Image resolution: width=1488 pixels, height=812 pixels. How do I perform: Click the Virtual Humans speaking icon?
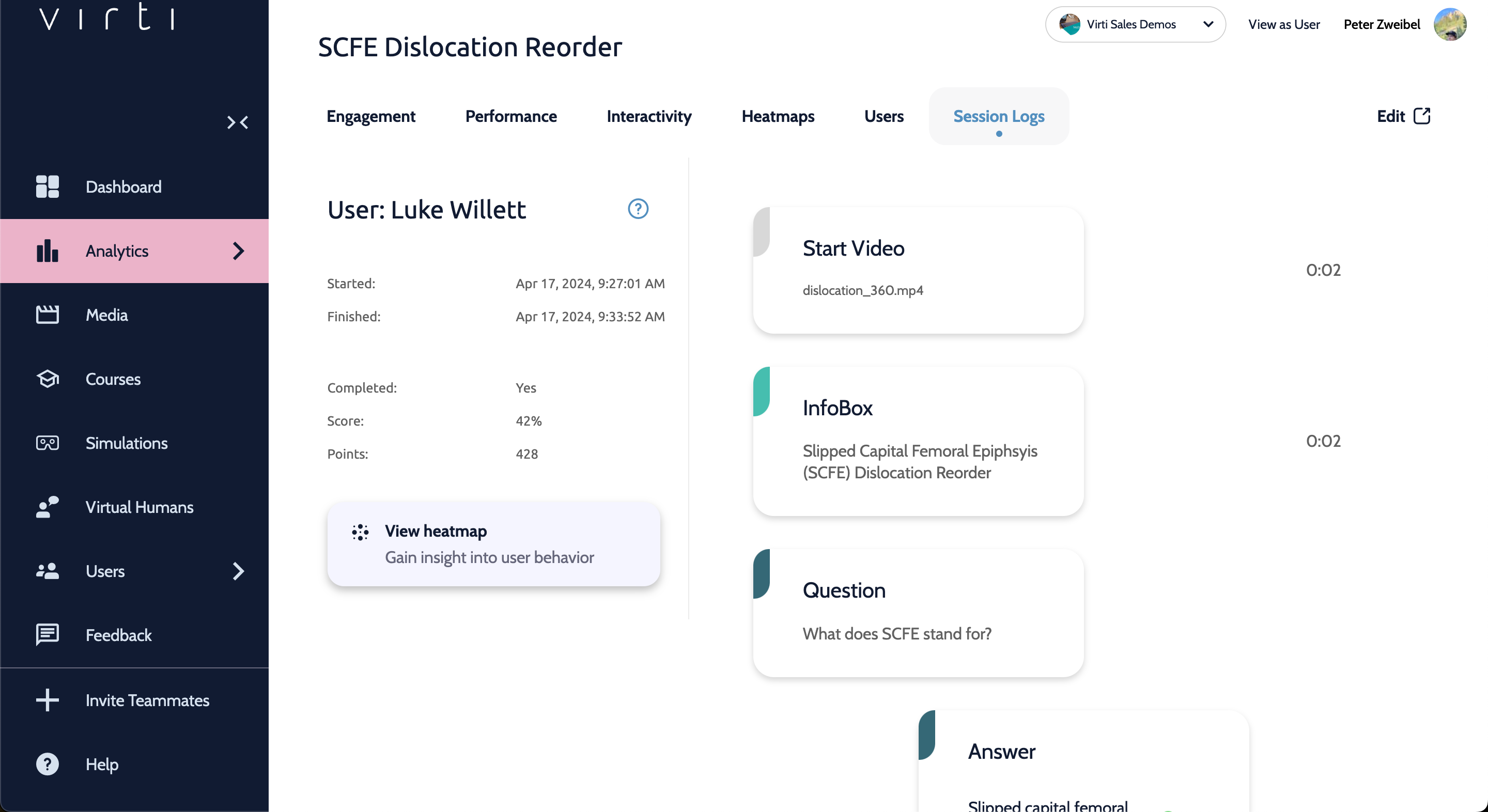pos(48,507)
